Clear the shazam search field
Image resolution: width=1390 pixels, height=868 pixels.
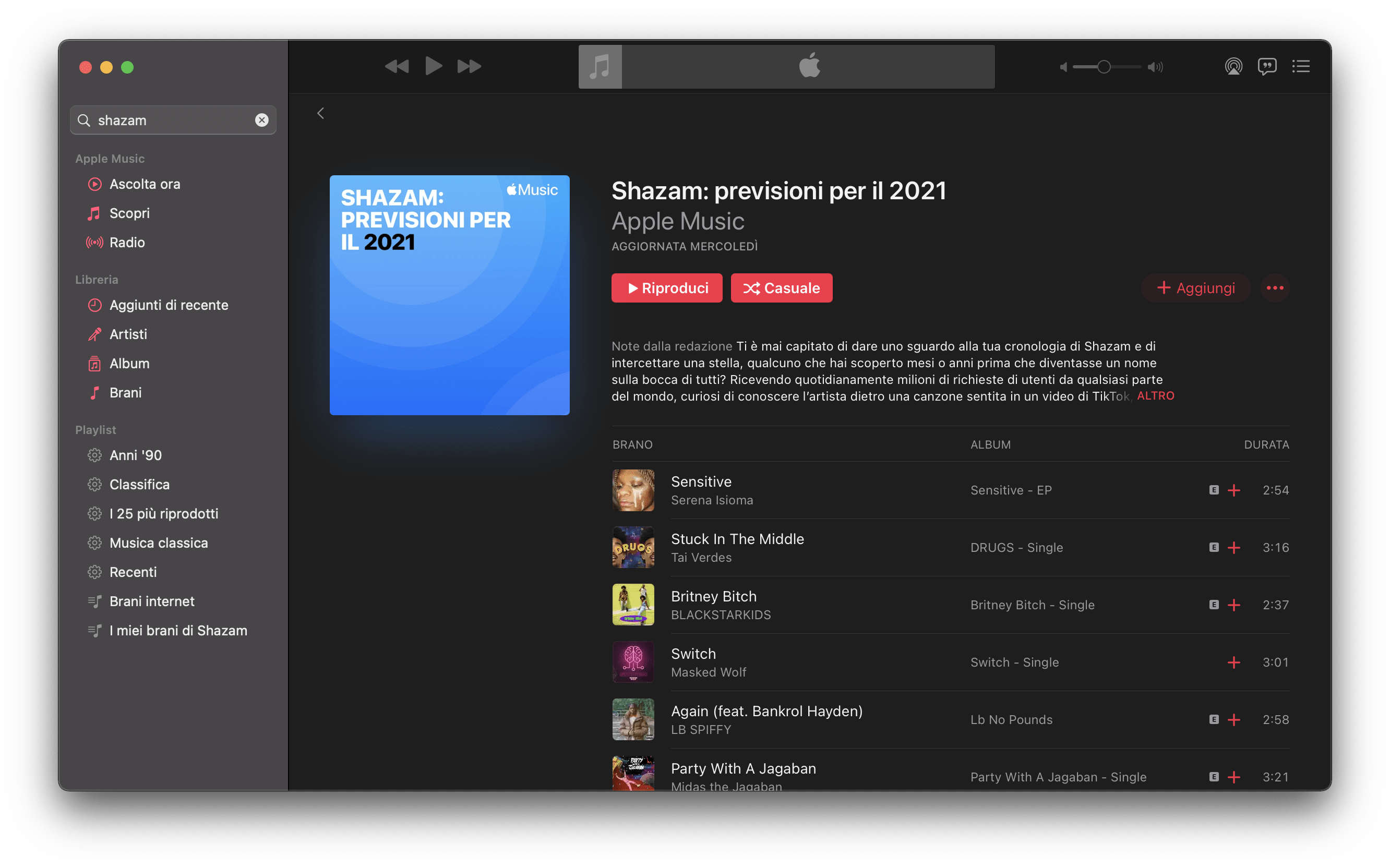[x=262, y=120]
